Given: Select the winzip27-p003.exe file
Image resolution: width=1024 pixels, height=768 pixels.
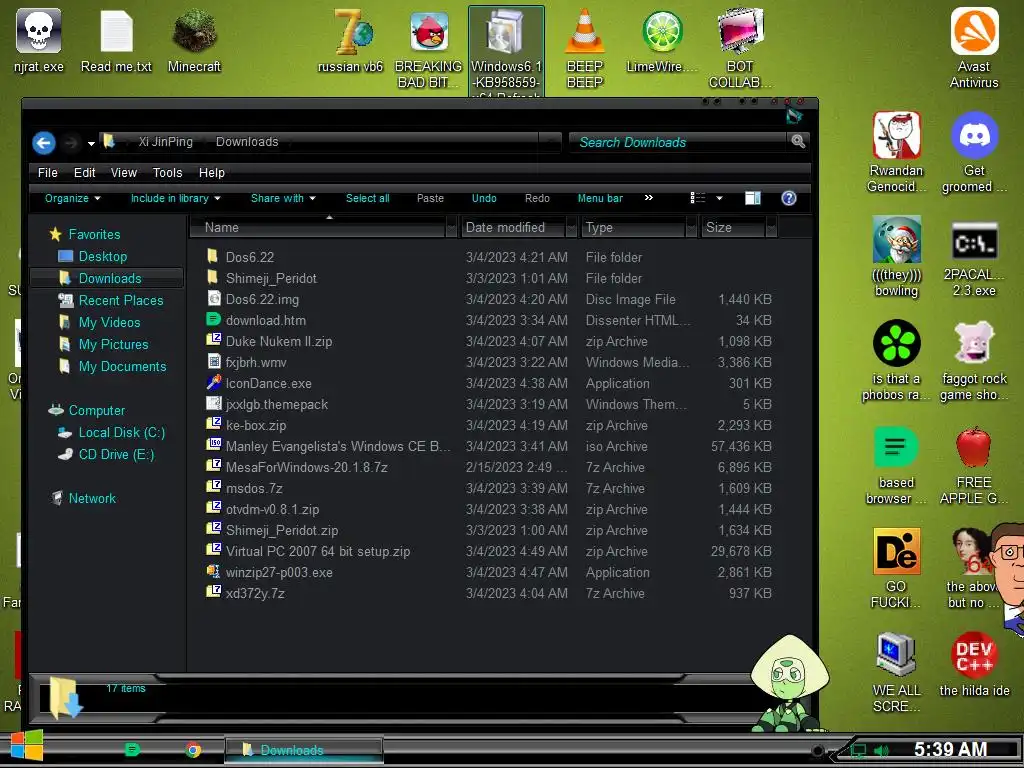Looking at the screenshot, I should click(x=488, y=572).
